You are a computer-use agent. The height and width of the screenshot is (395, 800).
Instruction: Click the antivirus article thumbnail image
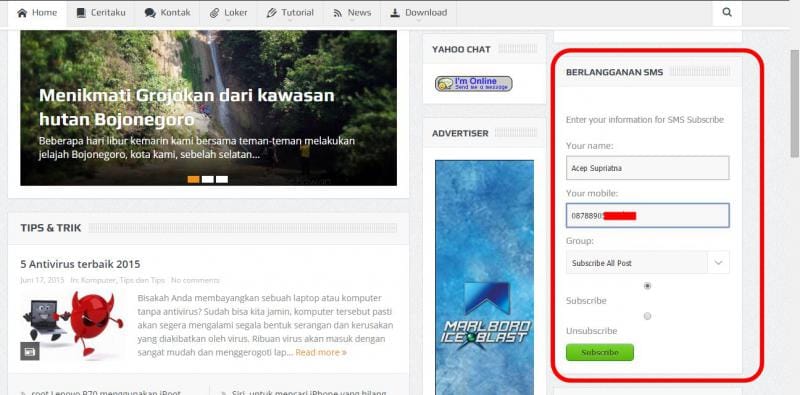72,325
